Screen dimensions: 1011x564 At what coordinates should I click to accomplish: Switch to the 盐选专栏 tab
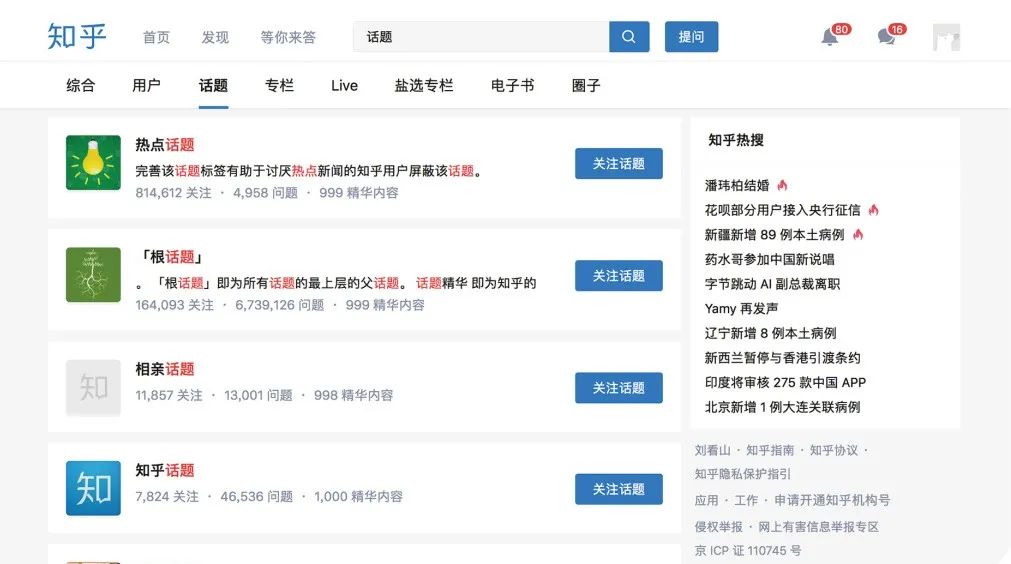424,85
